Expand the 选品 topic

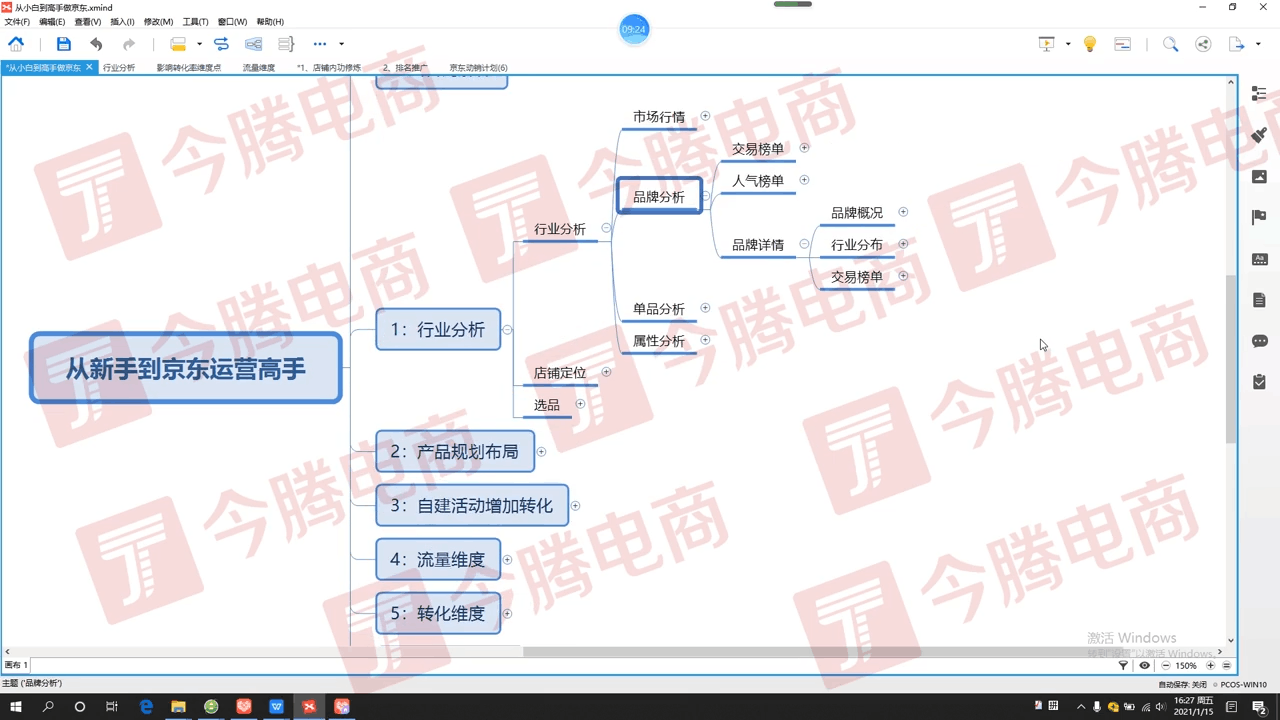click(x=580, y=404)
